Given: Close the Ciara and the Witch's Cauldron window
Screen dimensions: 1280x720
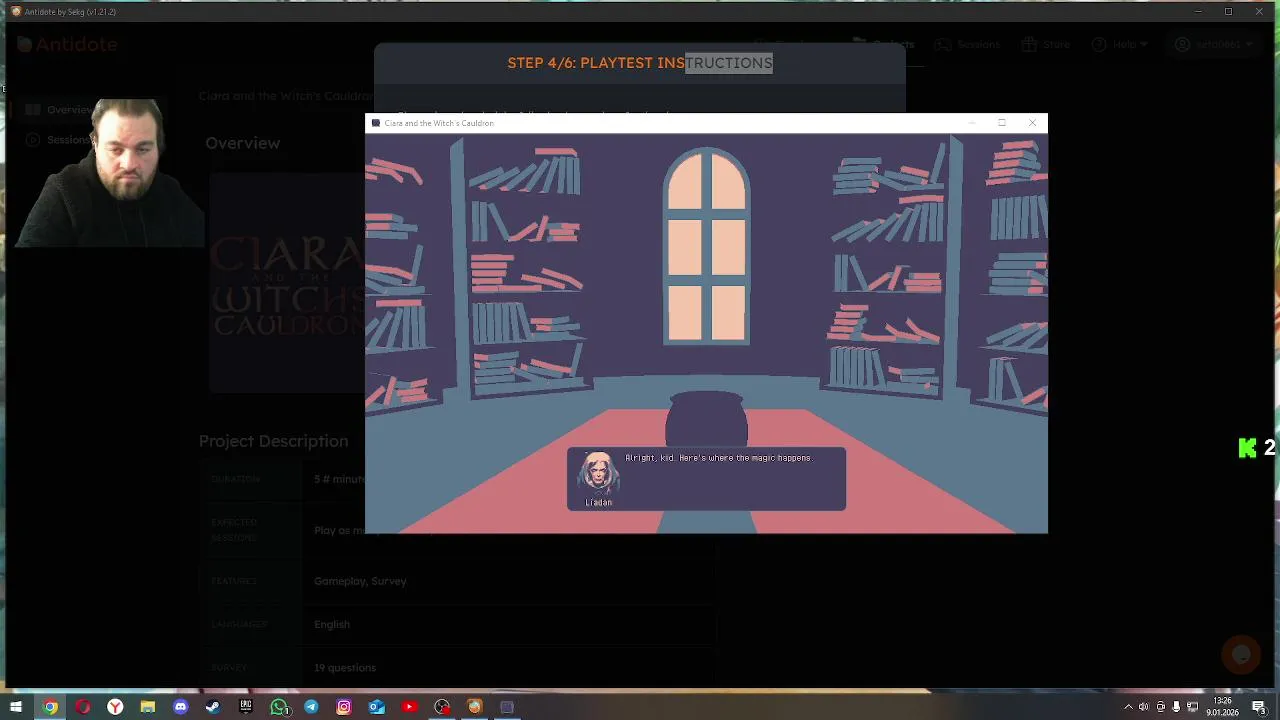Looking at the screenshot, I should pos(1033,123).
